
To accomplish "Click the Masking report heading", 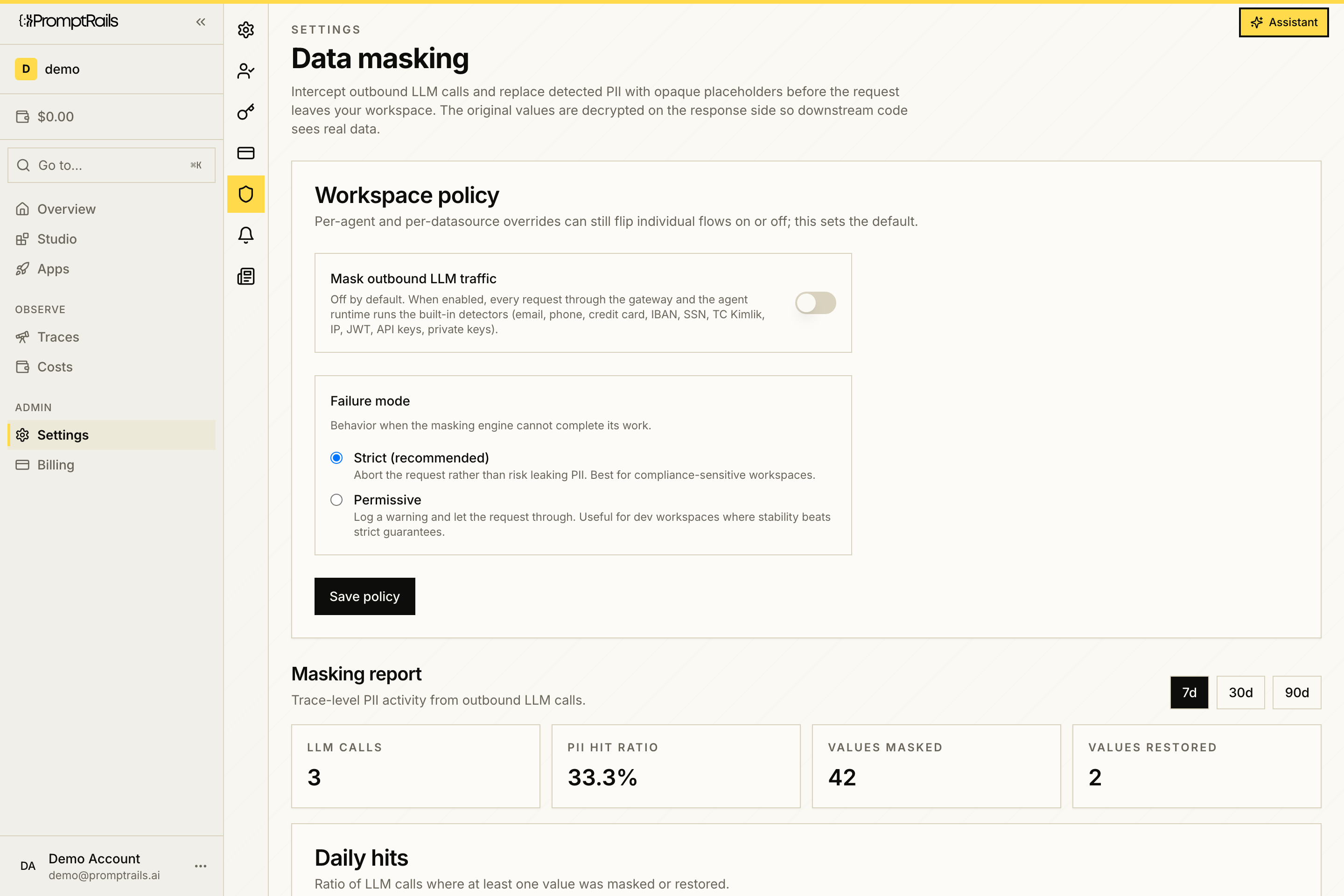I will point(357,674).
